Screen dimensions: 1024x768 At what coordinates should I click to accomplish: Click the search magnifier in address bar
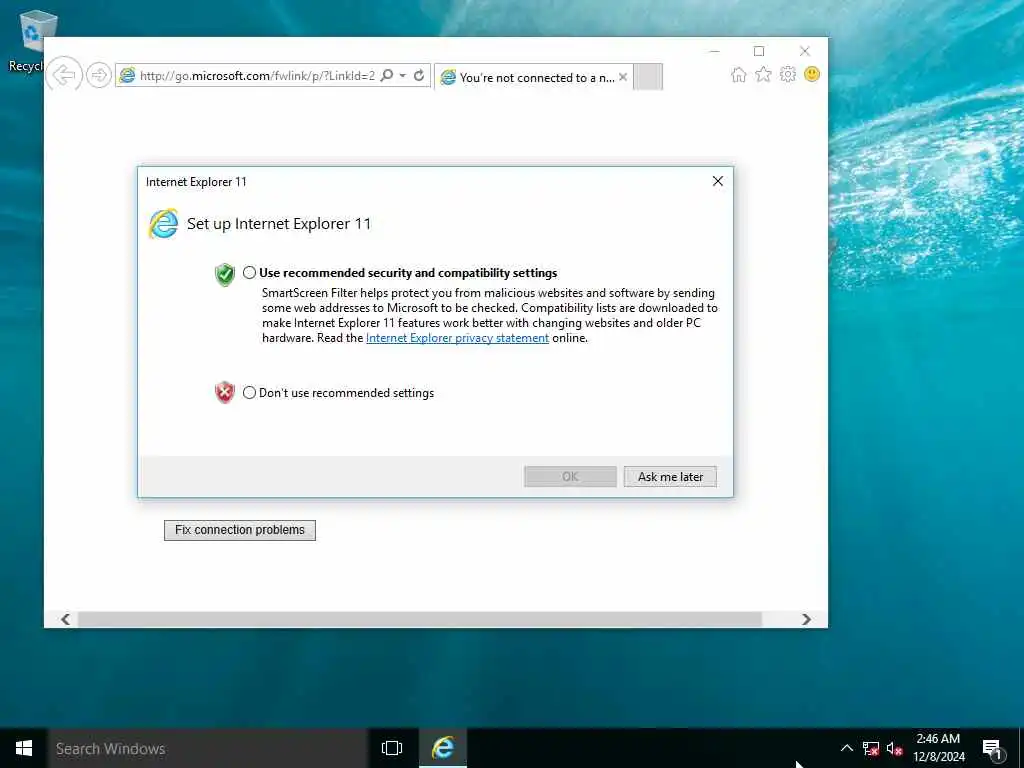[x=387, y=75]
